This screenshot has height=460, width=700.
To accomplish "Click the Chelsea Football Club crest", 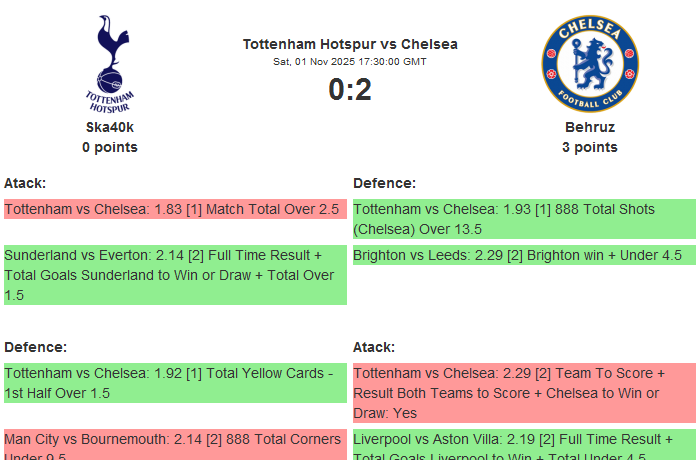I will tap(589, 63).
